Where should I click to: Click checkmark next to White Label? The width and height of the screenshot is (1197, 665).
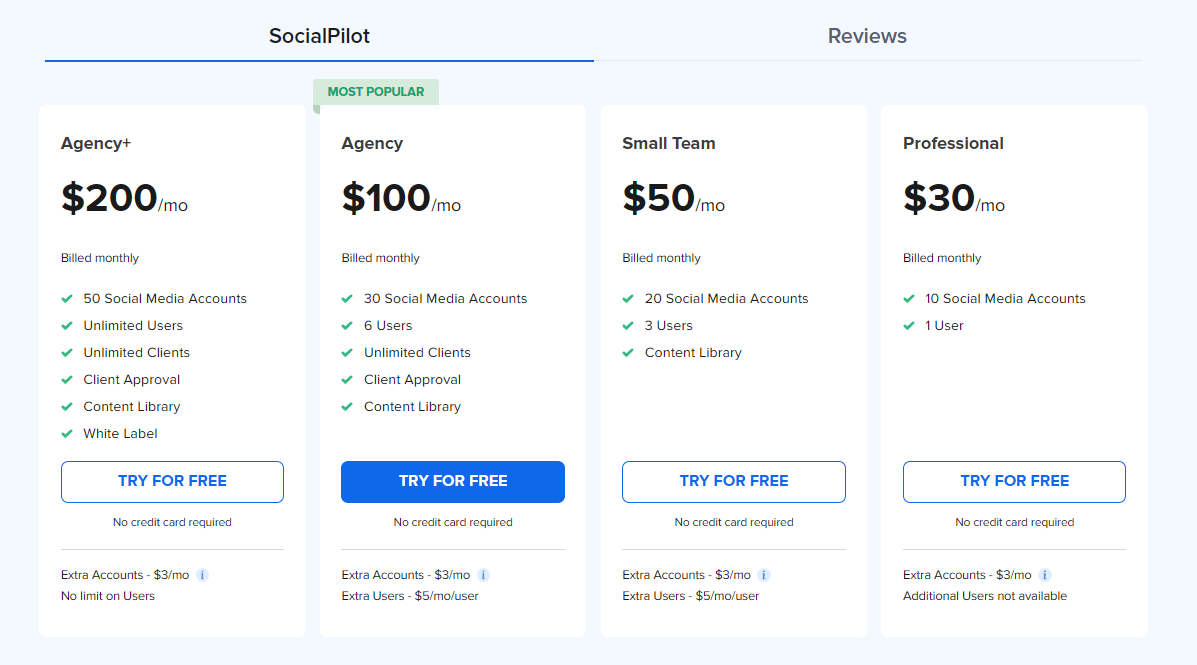tap(67, 434)
